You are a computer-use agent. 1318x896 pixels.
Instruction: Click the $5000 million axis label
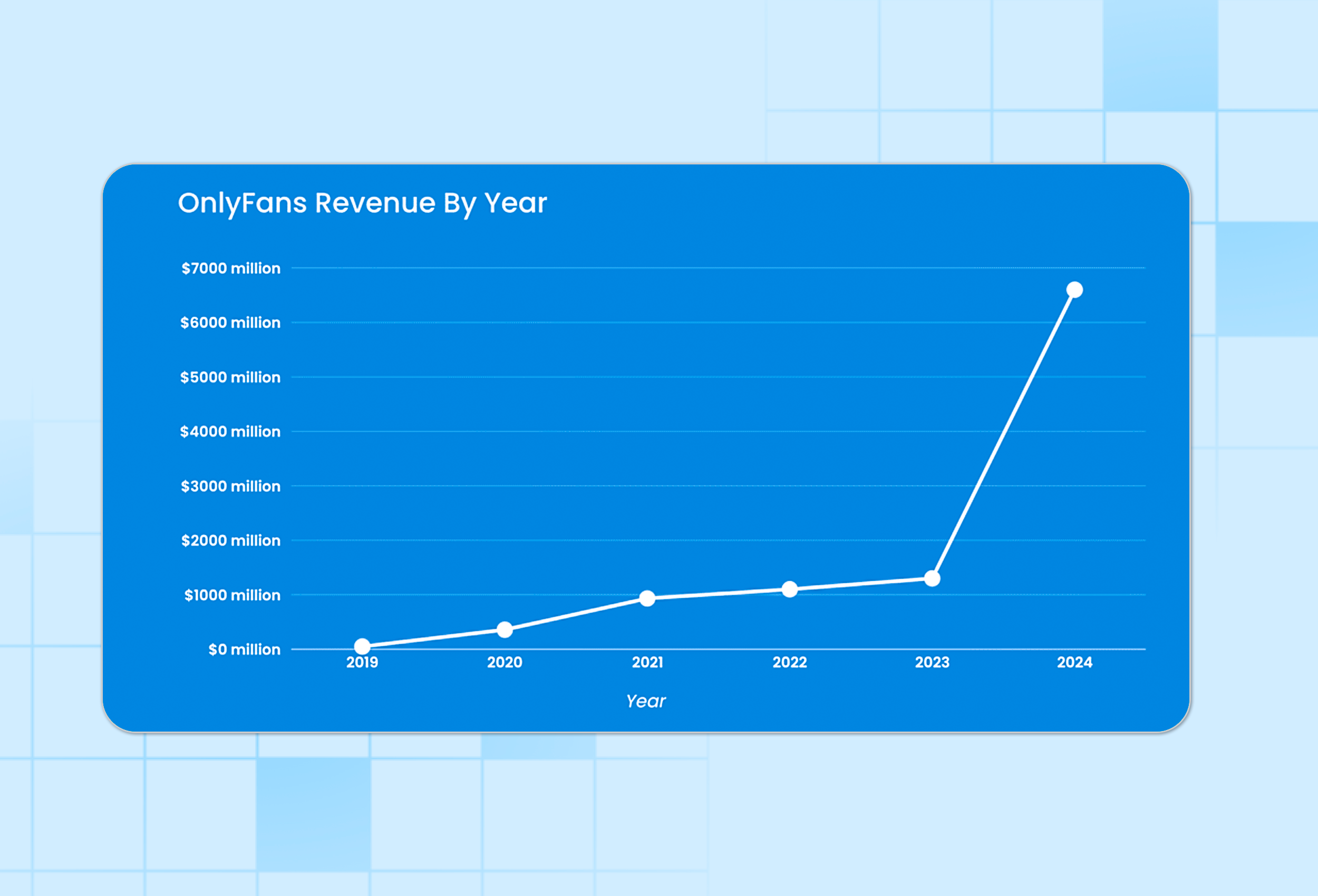click(230, 377)
